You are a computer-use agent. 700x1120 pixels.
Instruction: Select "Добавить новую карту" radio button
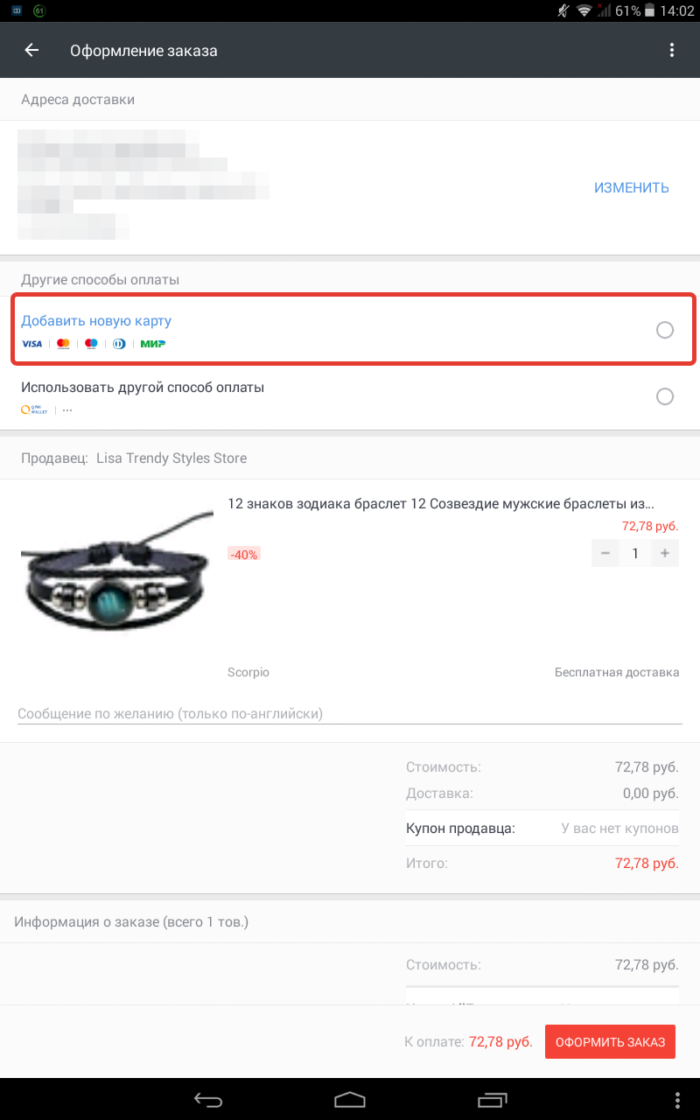coord(665,330)
